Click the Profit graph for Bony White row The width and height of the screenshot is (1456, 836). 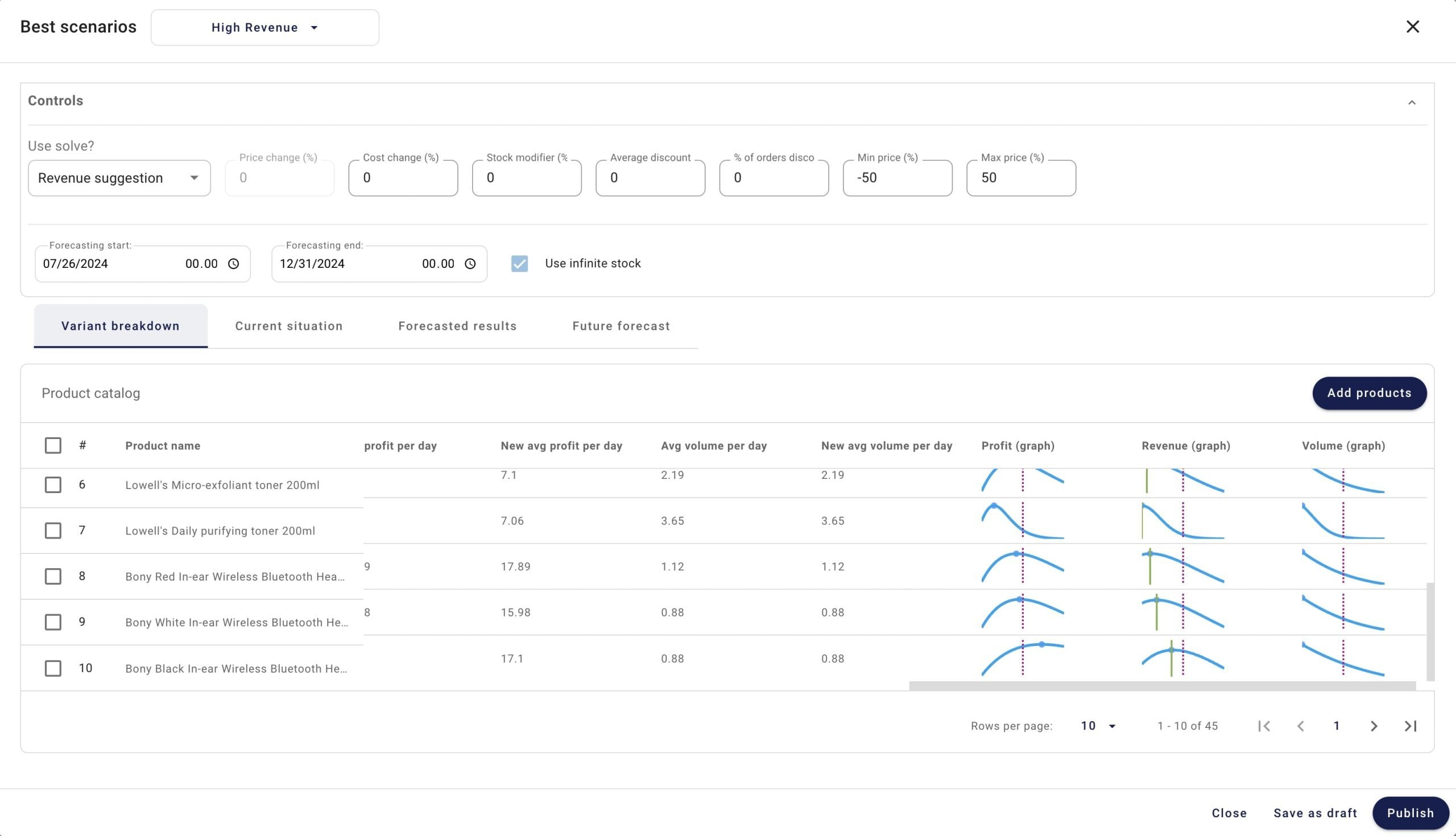(1023, 612)
